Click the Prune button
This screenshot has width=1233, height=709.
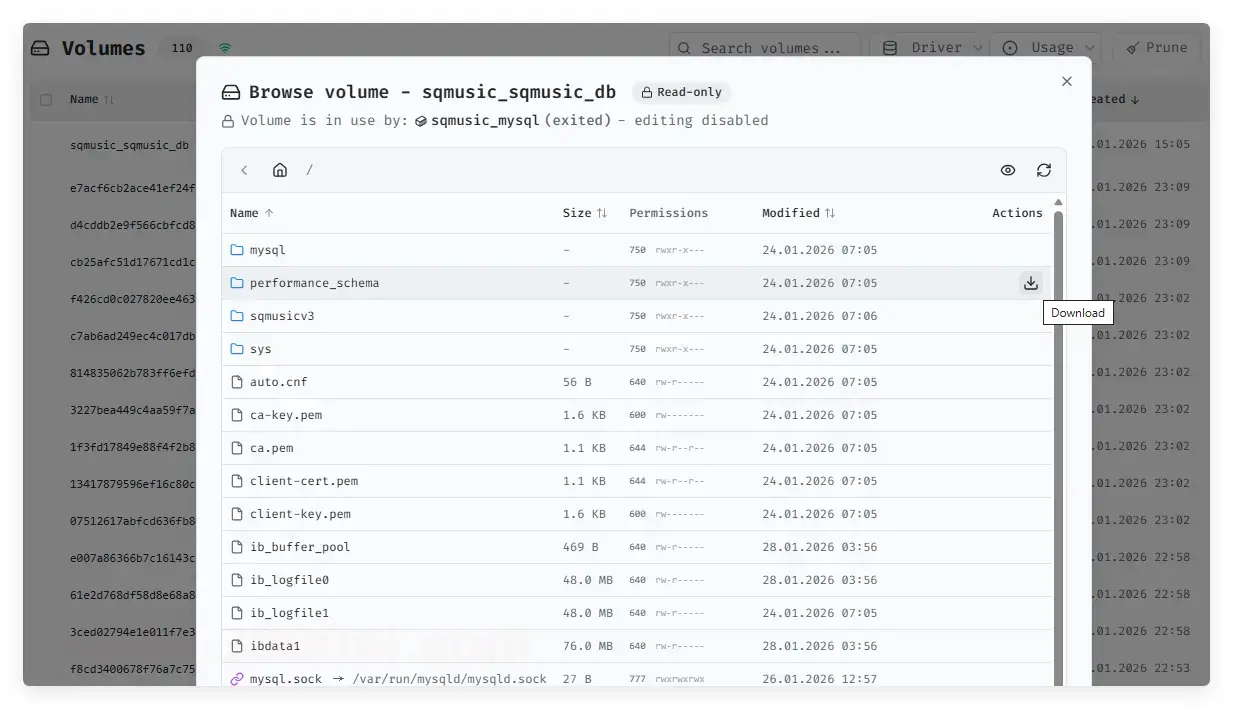point(1156,48)
